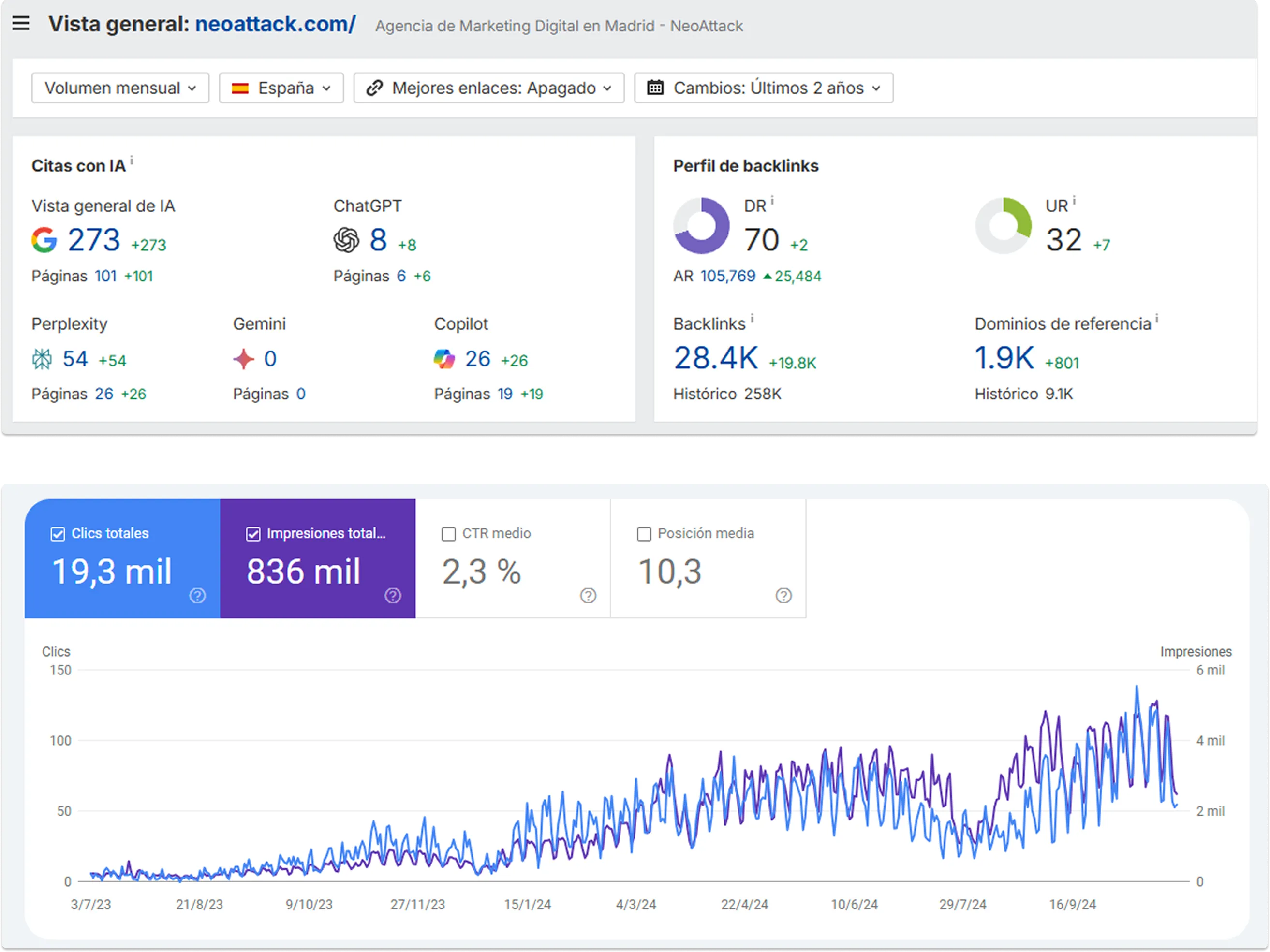Open Páginas 6 under ChatGPT
This screenshot has height=952, width=1270.
(401, 276)
